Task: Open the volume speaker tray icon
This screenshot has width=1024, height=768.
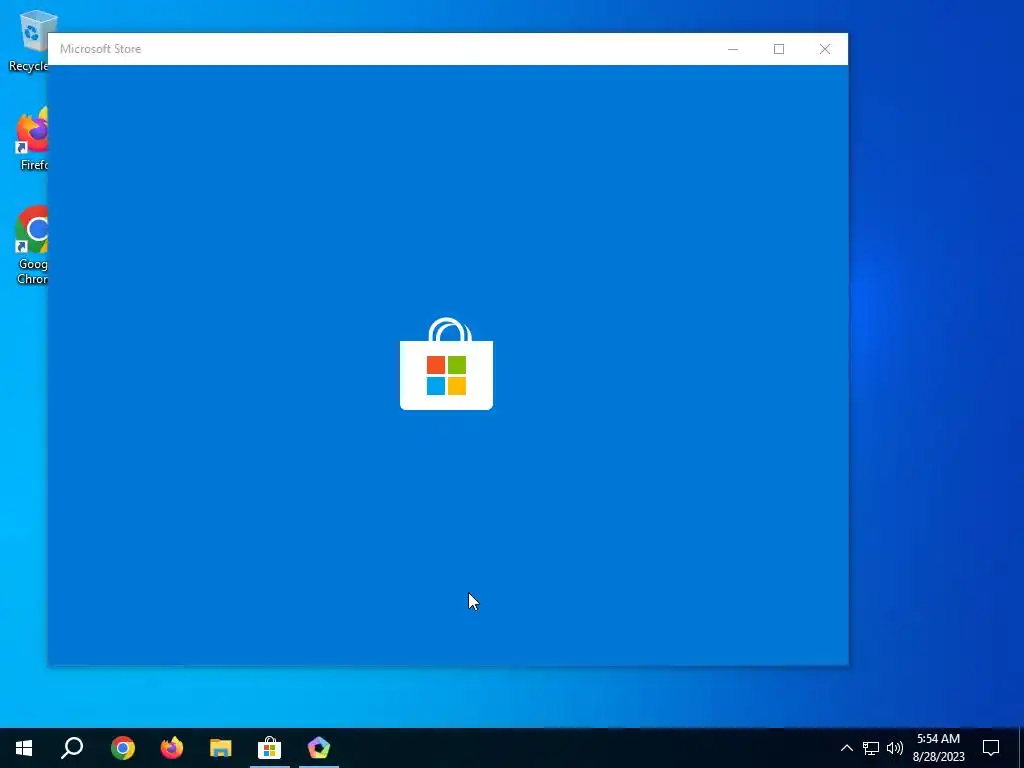Action: tap(895, 748)
